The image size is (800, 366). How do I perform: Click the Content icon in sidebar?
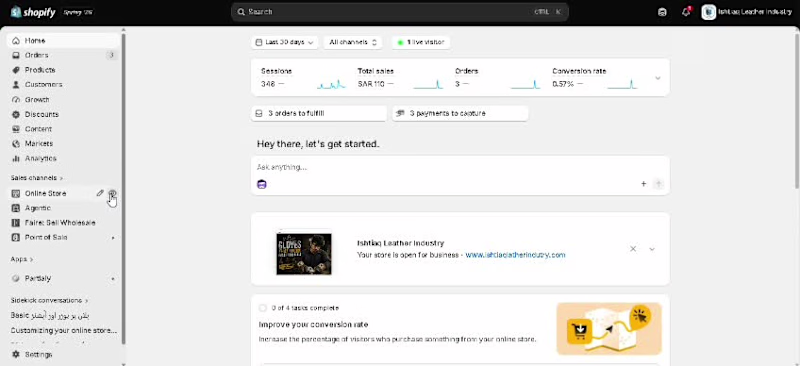click(16, 129)
